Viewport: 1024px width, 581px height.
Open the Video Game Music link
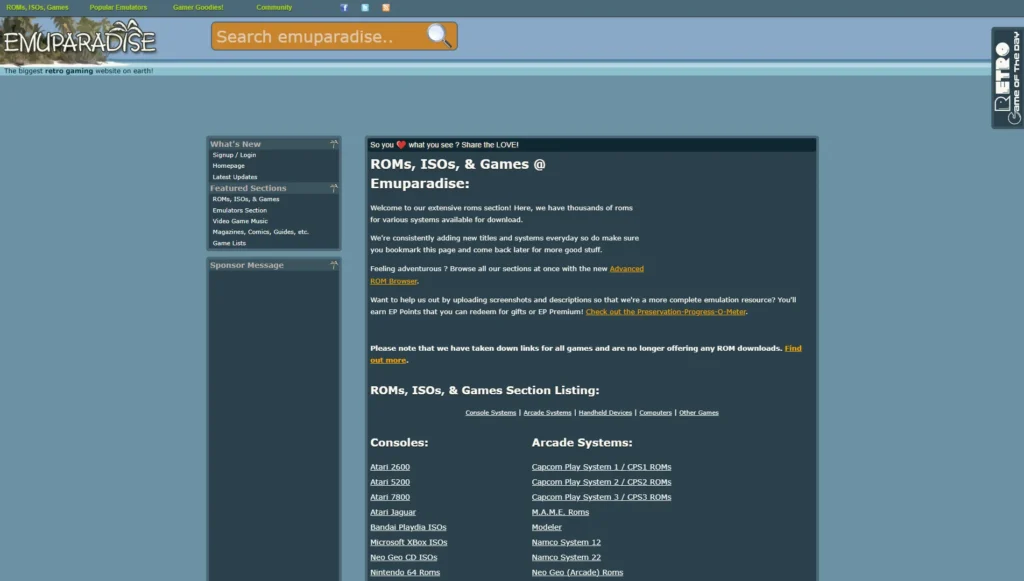(240, 221)
